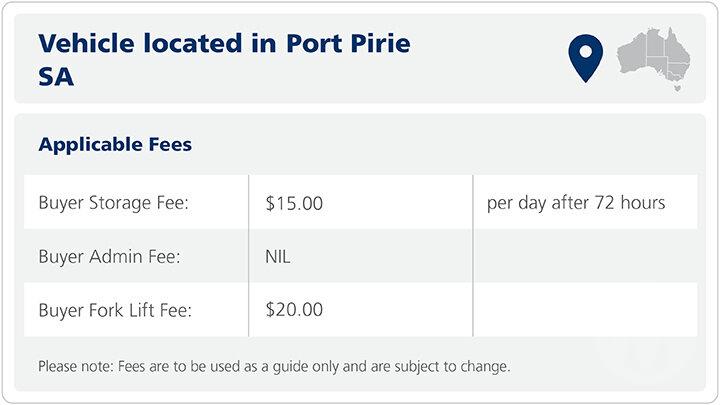The image size is (720, 405).
Task: Click 'per day after 72 hours' note
Action: 576,203
